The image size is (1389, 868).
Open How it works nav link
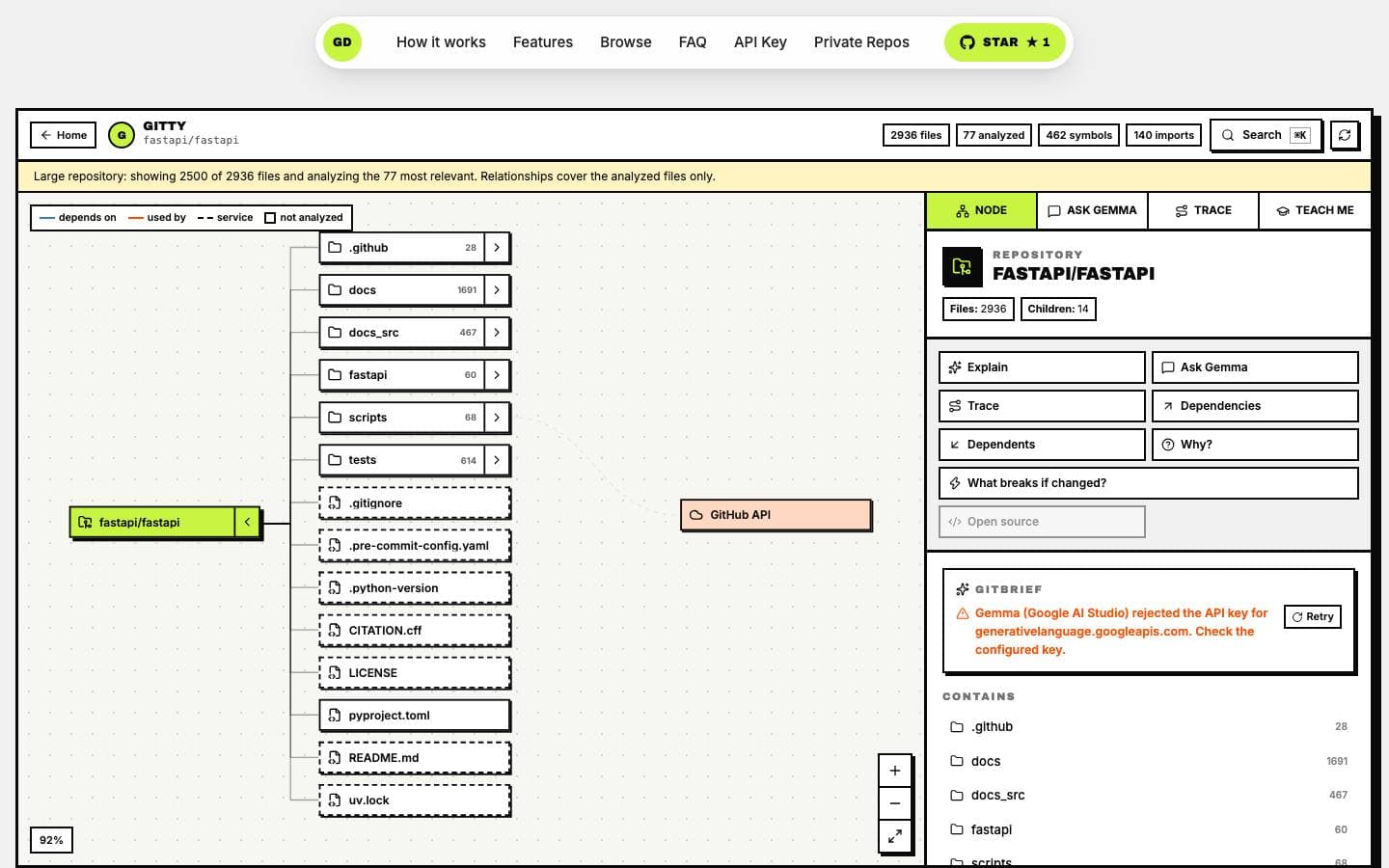441,42
